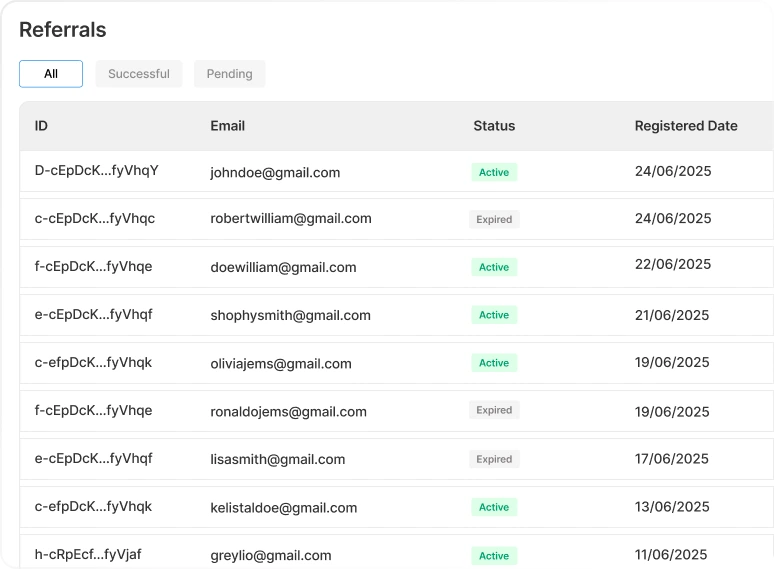Viewport: 774px width, 569px height.
Task: Click registered date in robertwilliam@gmail.com row
Action: [x=673, y=219]
